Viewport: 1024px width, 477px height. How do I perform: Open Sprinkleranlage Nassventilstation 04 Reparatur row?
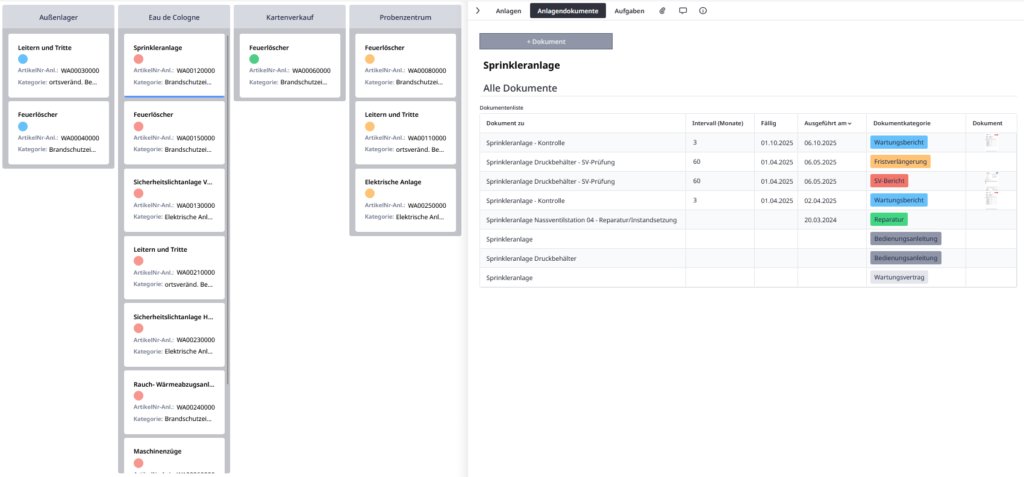(x=580, y=219)
